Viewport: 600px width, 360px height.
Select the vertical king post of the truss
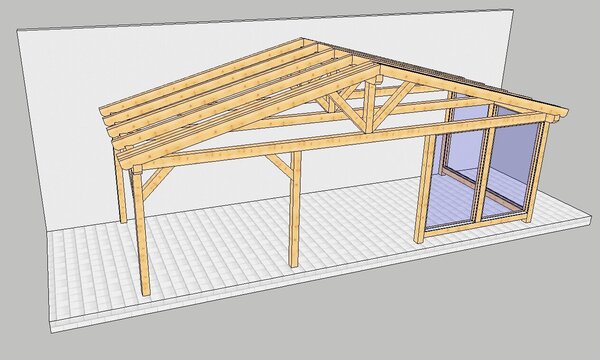[369, 106]
